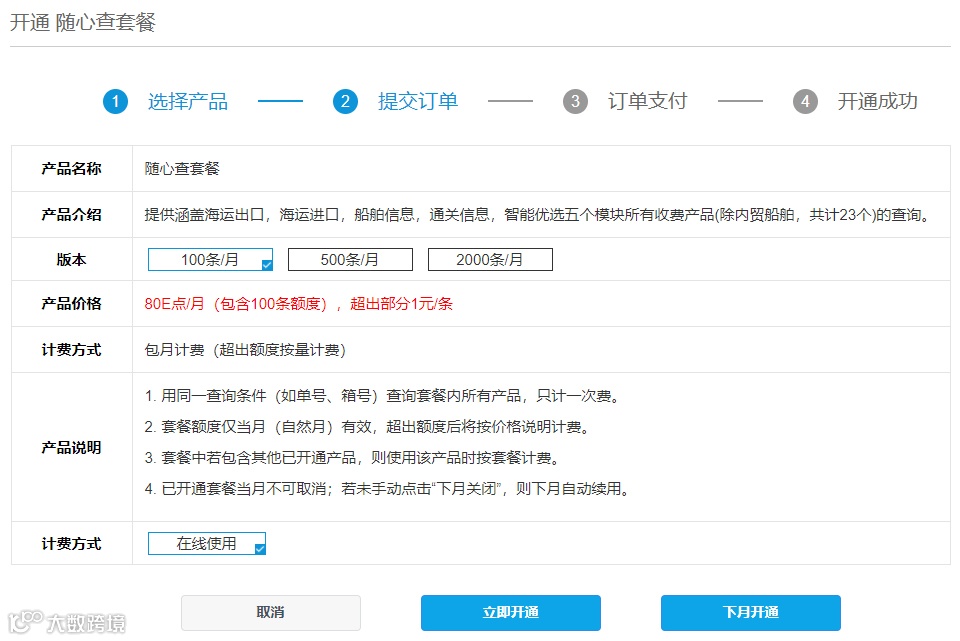The height and width of the screenshot is (641, 960).
Task: Click the step 1 circle icon
Action: [116, 102]
